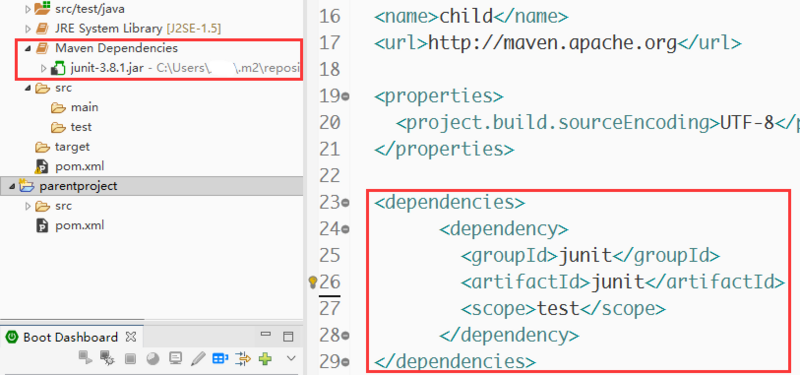Click the open browser globe icon
The height and width of the screenshot is (375, 800).
[x=153, y=359]
